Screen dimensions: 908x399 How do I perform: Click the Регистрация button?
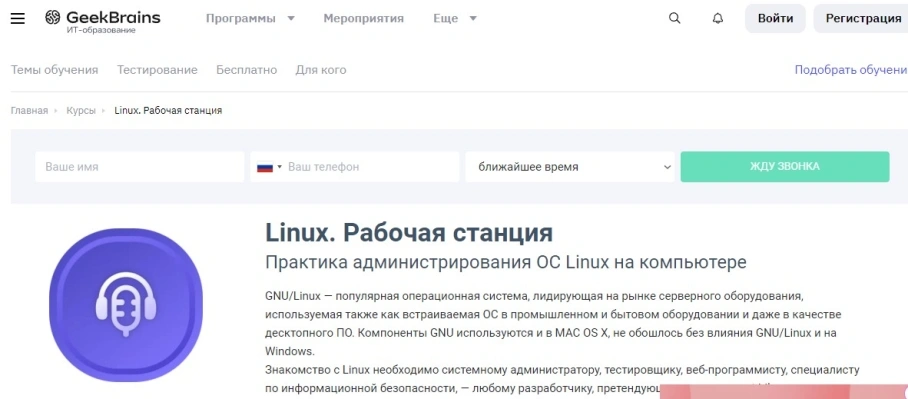[861, 19]
